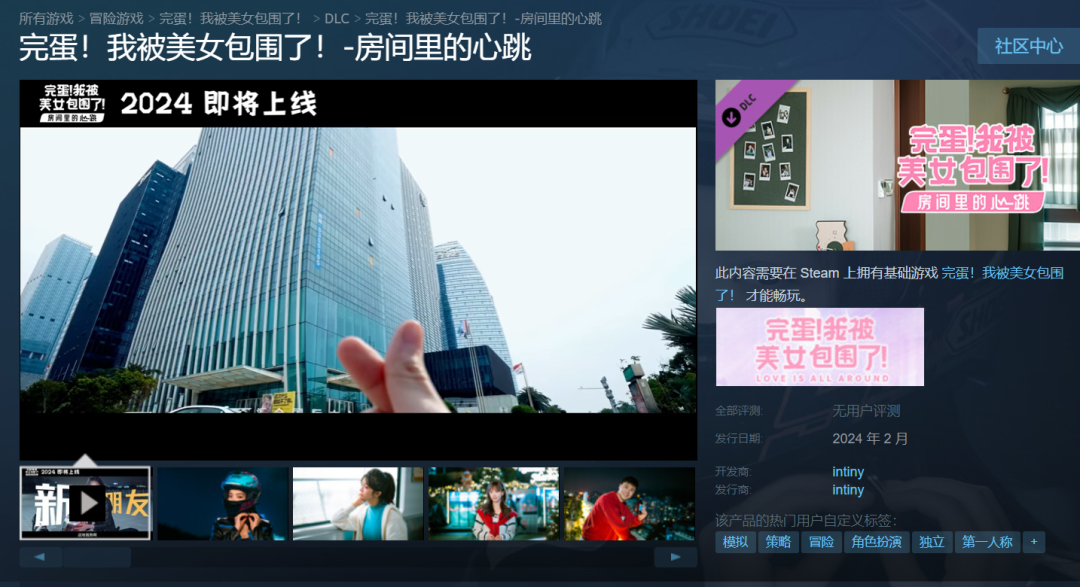1080x587 pixels.
Task: Open developer link intiny
Action: tap(848, 472)
